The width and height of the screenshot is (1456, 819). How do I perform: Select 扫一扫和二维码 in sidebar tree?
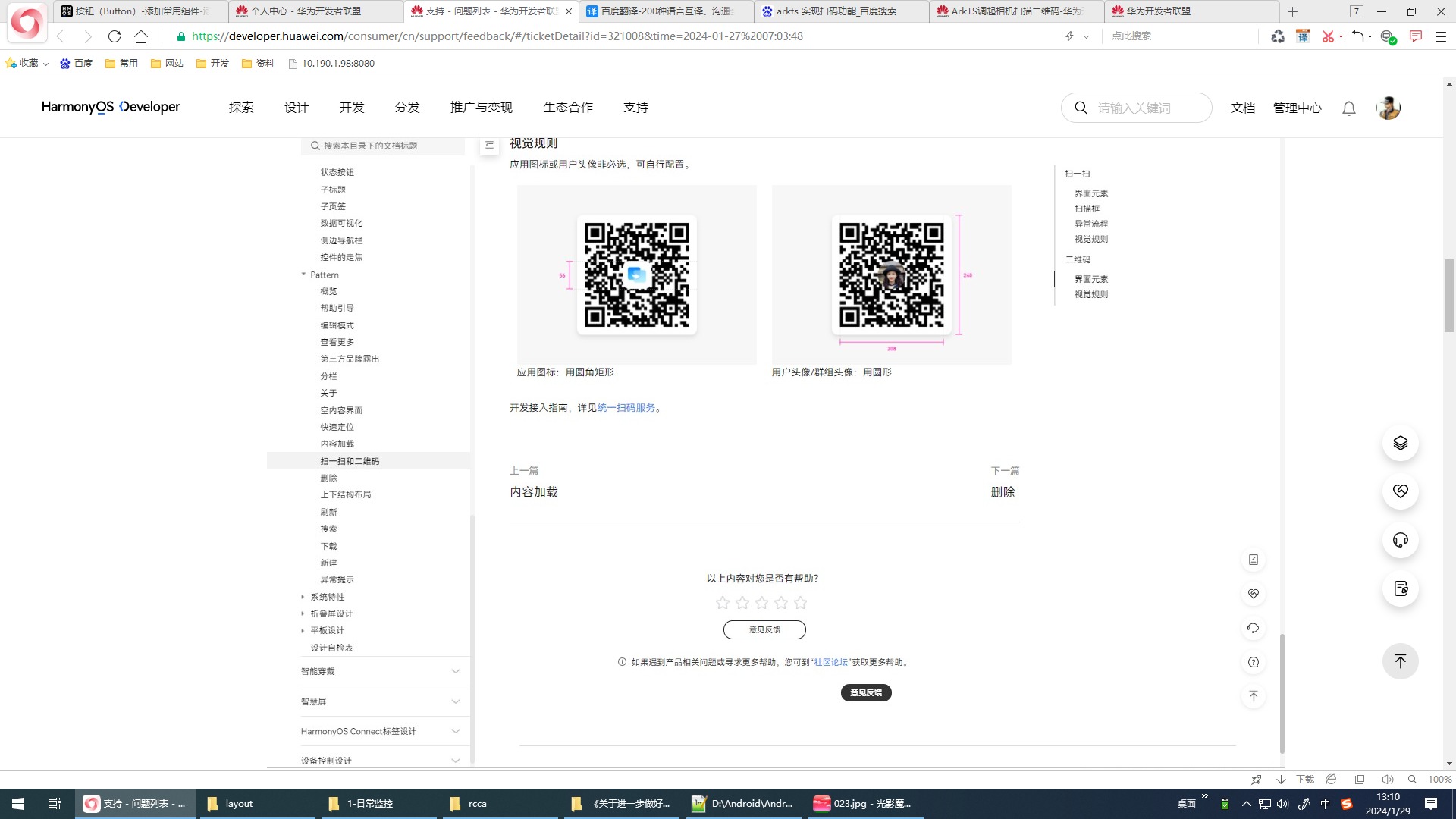pos(350,461)
